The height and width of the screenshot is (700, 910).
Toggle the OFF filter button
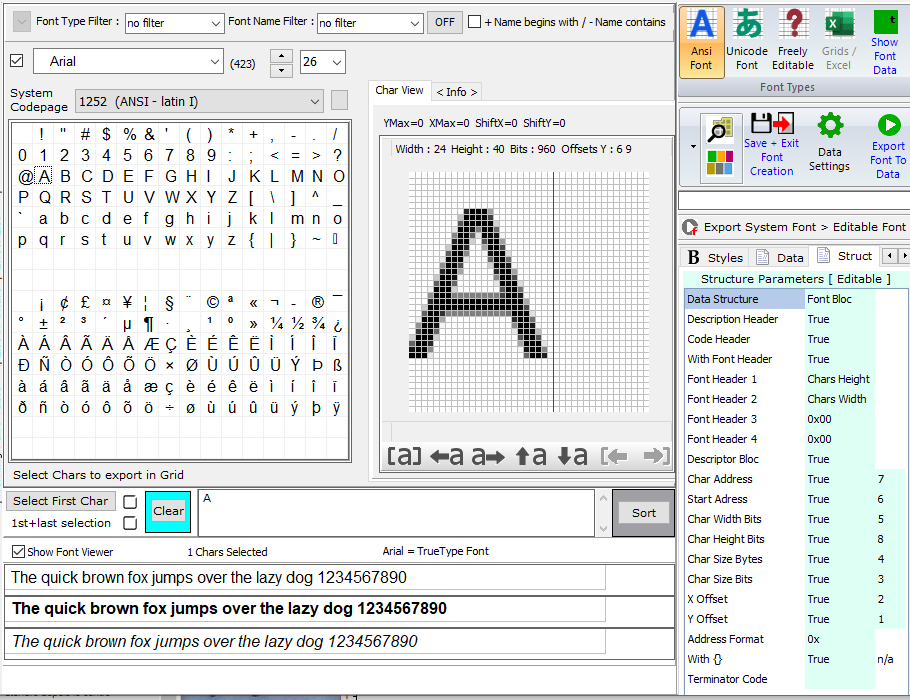click(445, 22)
